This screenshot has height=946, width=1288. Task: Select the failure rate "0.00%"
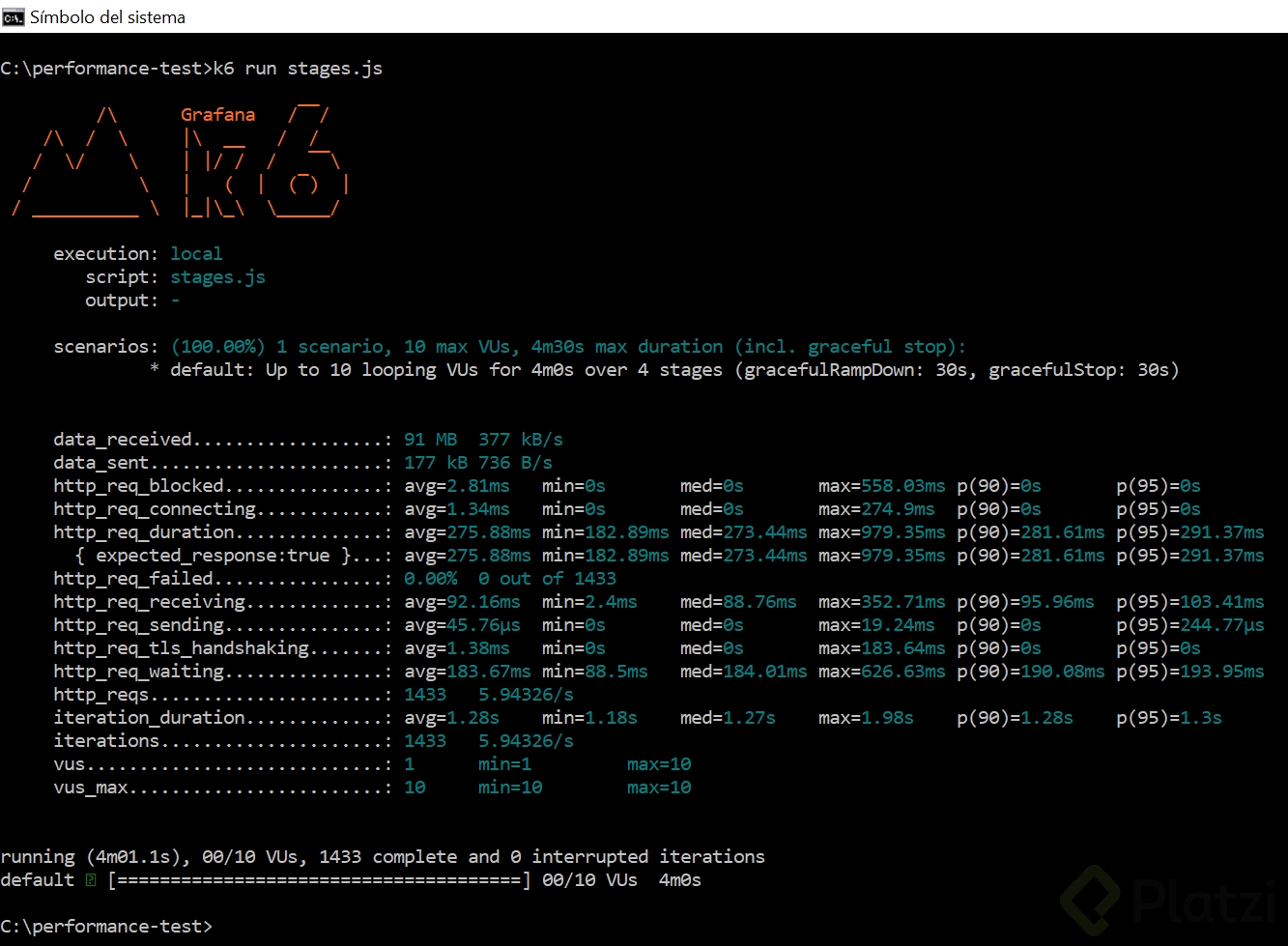[x=431, y=579]
